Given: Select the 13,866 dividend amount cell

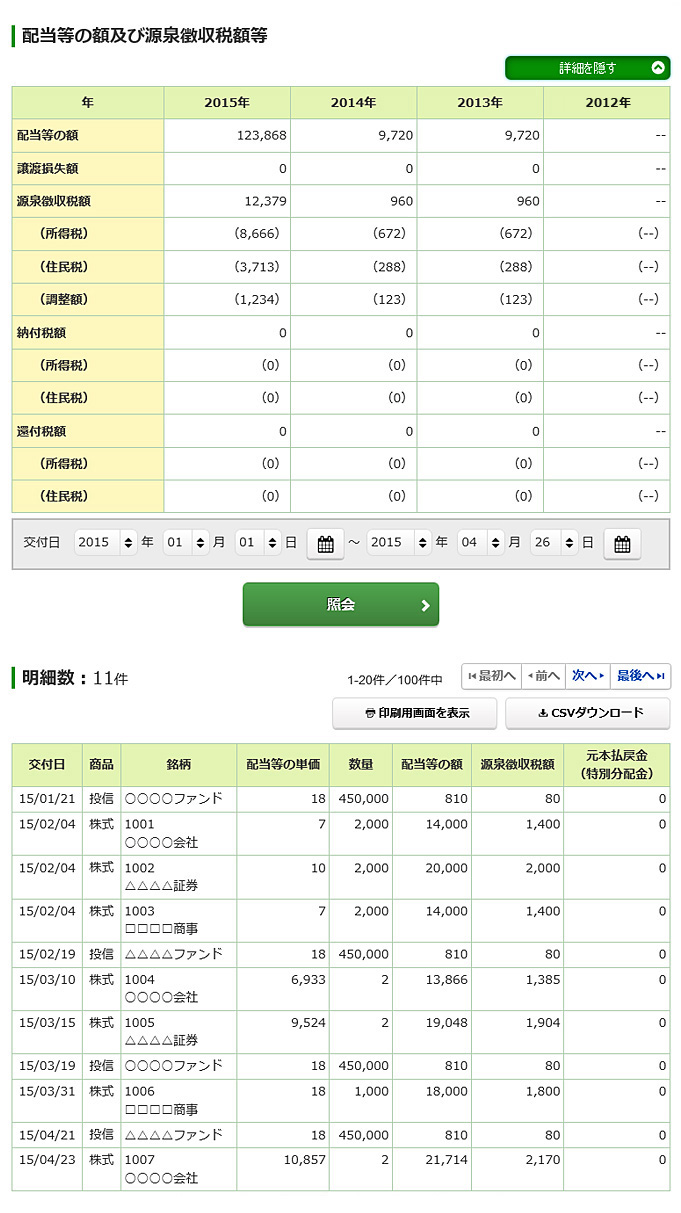Looking at the screenshot, I should click(x=431, y=988).
